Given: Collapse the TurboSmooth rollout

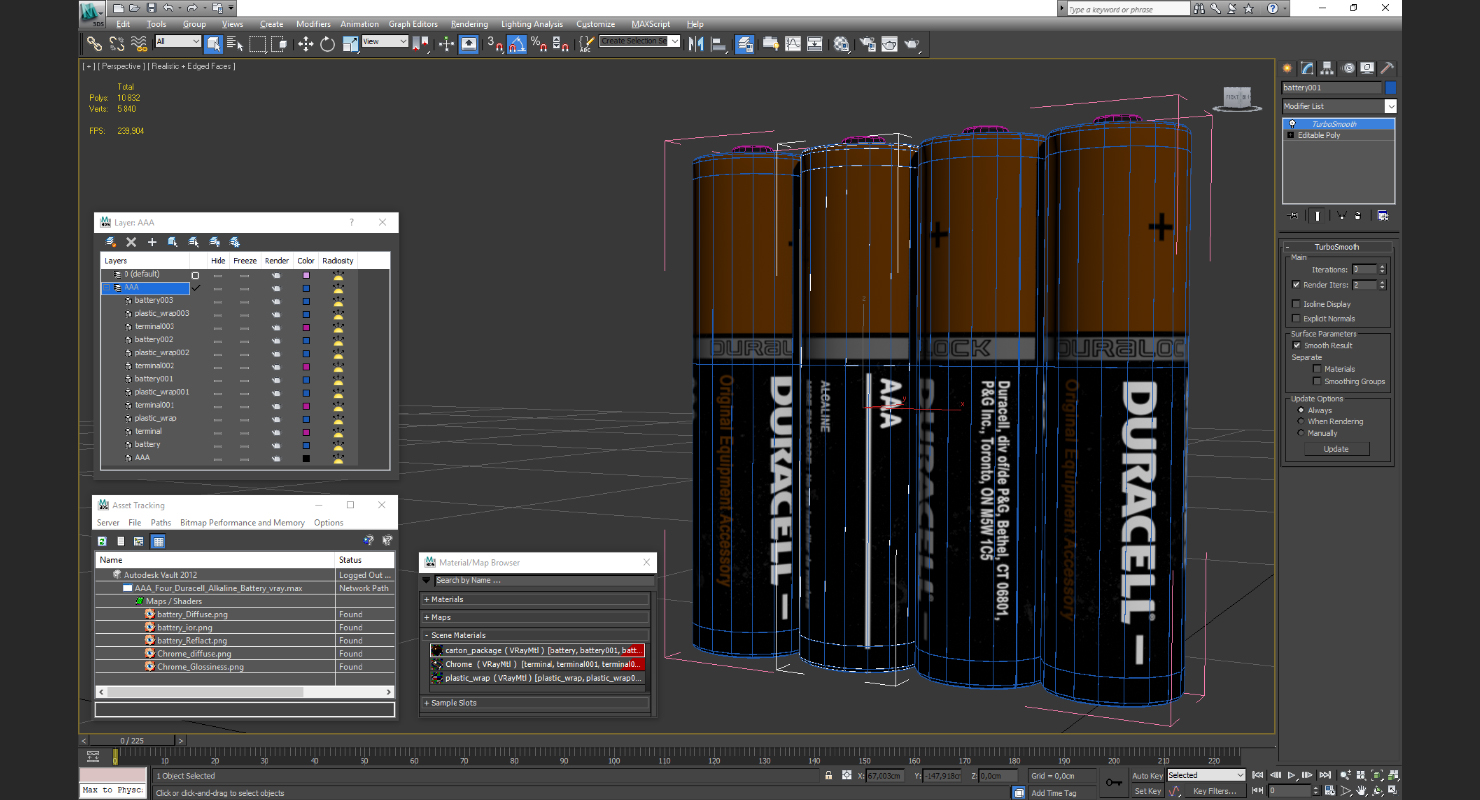Looking at the screenshot, I should [x=1337, y=247].
